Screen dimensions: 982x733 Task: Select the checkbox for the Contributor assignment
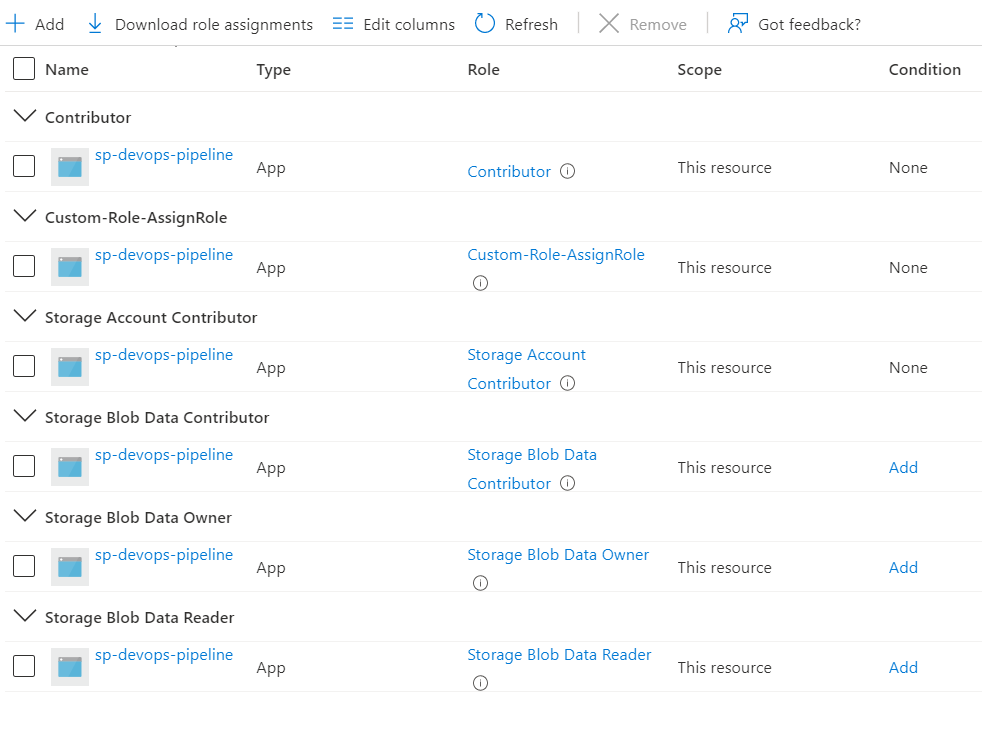tap(24, 166)
